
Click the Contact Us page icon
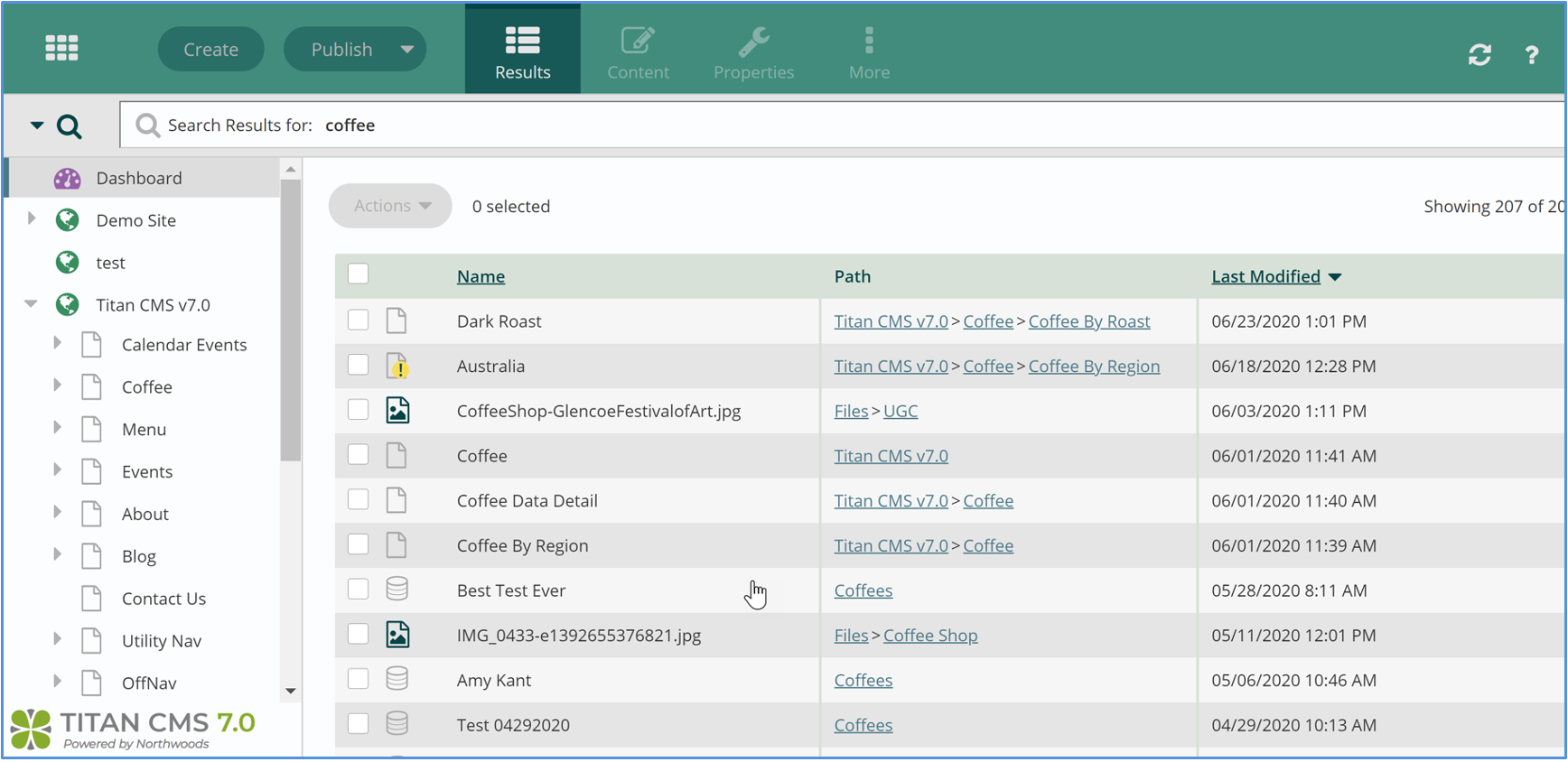[x=91, y=599]
